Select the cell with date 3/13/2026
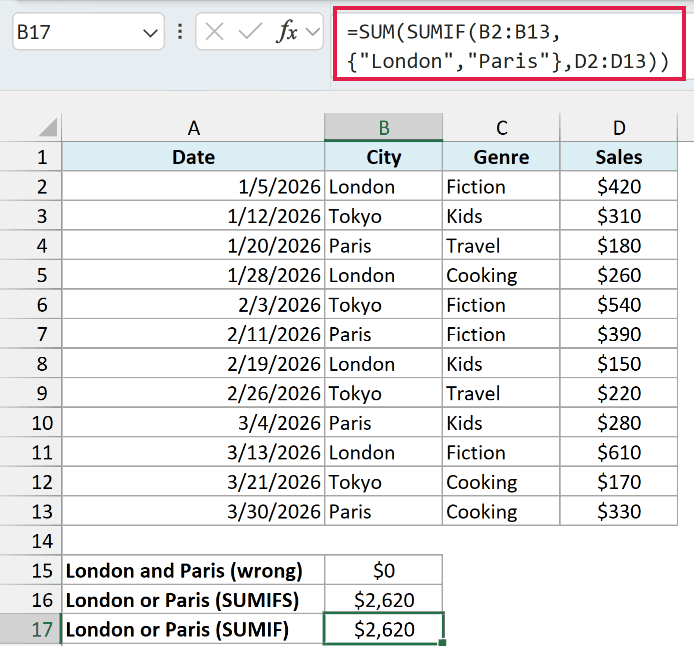 [193, 452]
